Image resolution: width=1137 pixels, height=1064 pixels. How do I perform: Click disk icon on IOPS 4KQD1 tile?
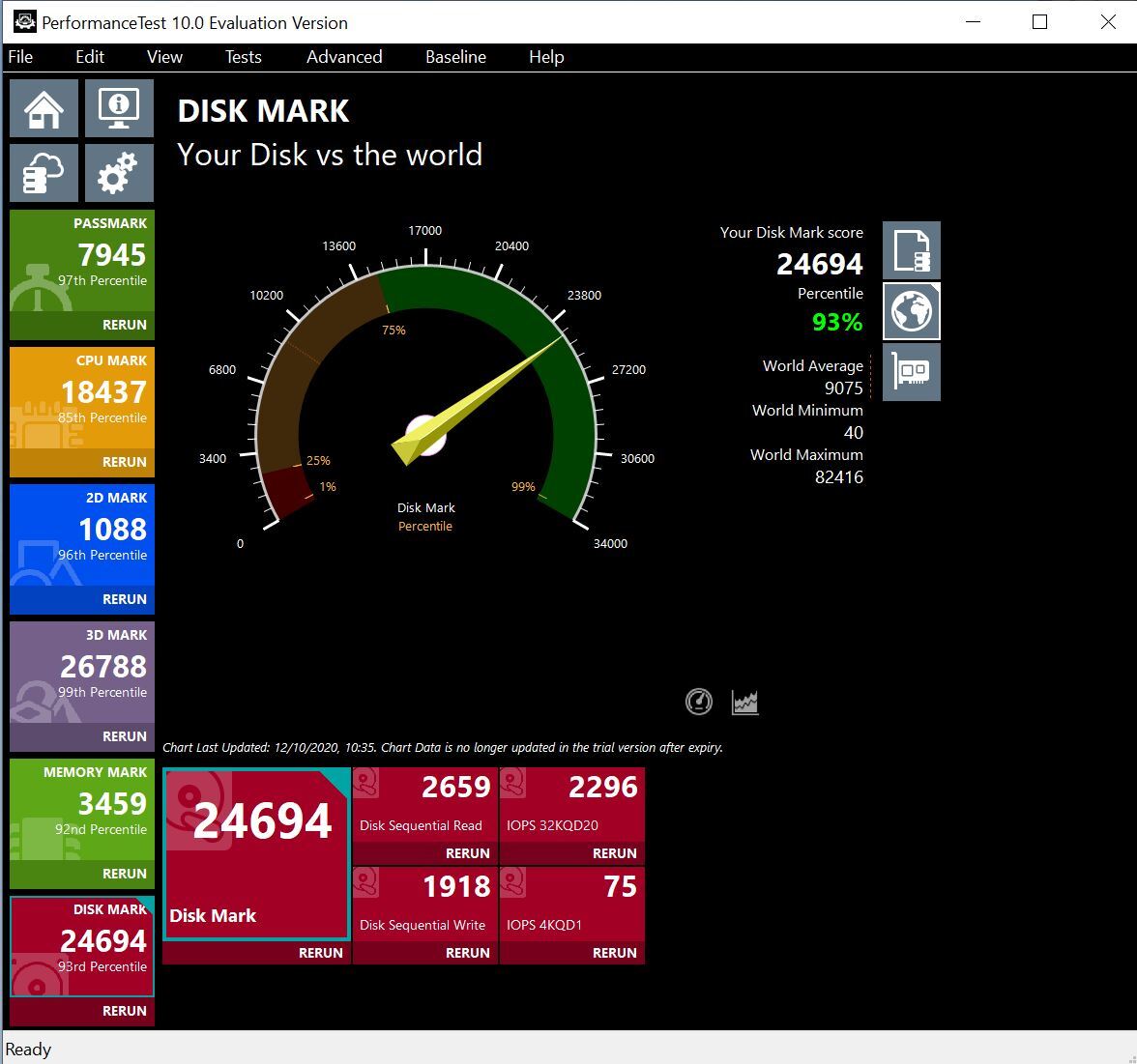[x=512, y=883]
